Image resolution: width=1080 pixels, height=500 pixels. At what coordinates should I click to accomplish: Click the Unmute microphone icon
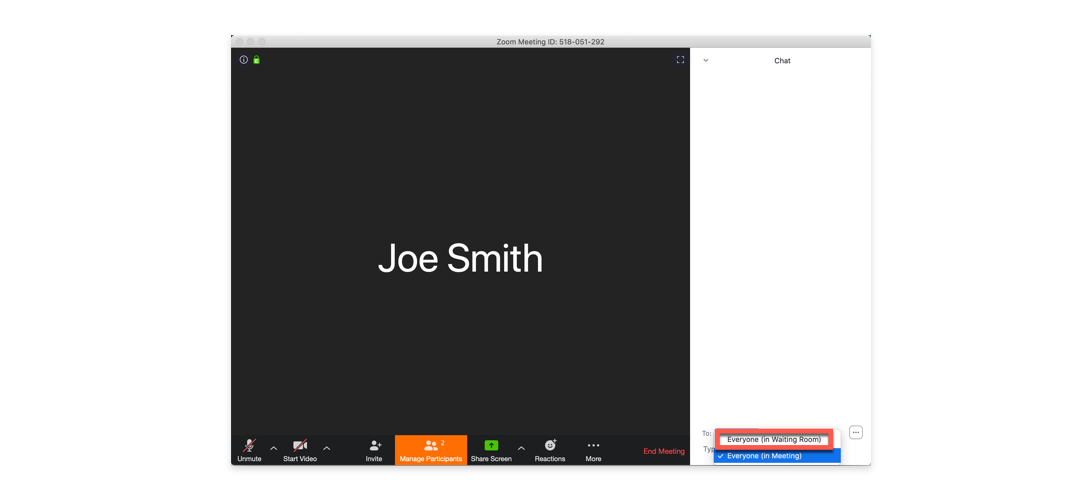(249, 446)
